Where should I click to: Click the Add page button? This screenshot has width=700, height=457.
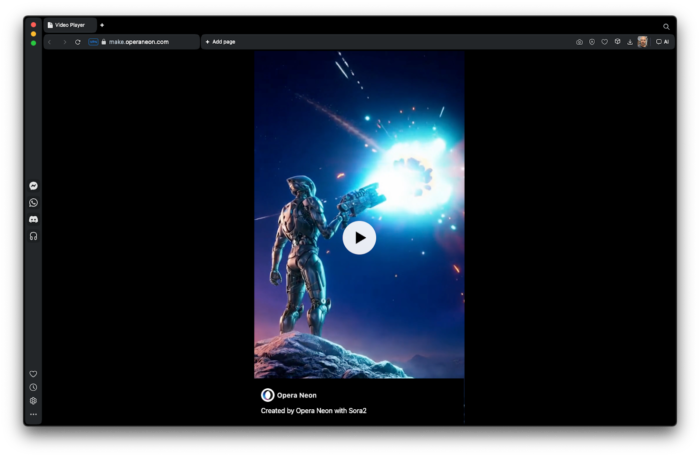tap(221, 42)
